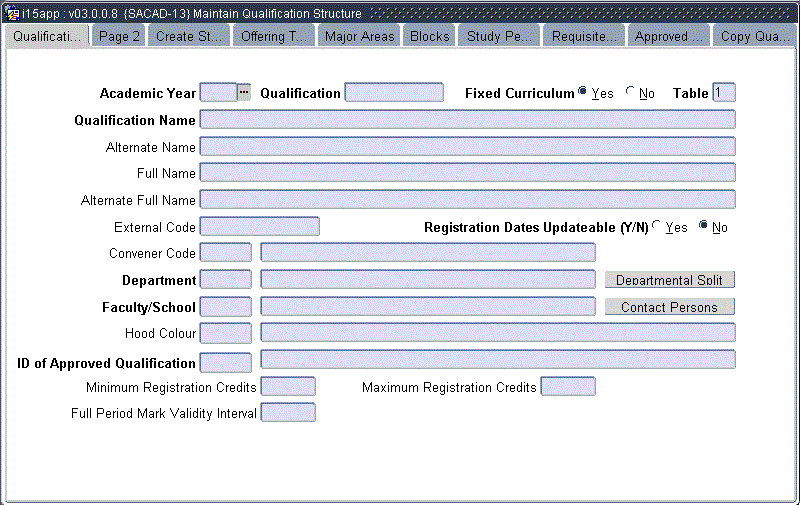Select the Copy Qua... tab
This screenshot has width=800, height=505.
(x=755, y=36)
